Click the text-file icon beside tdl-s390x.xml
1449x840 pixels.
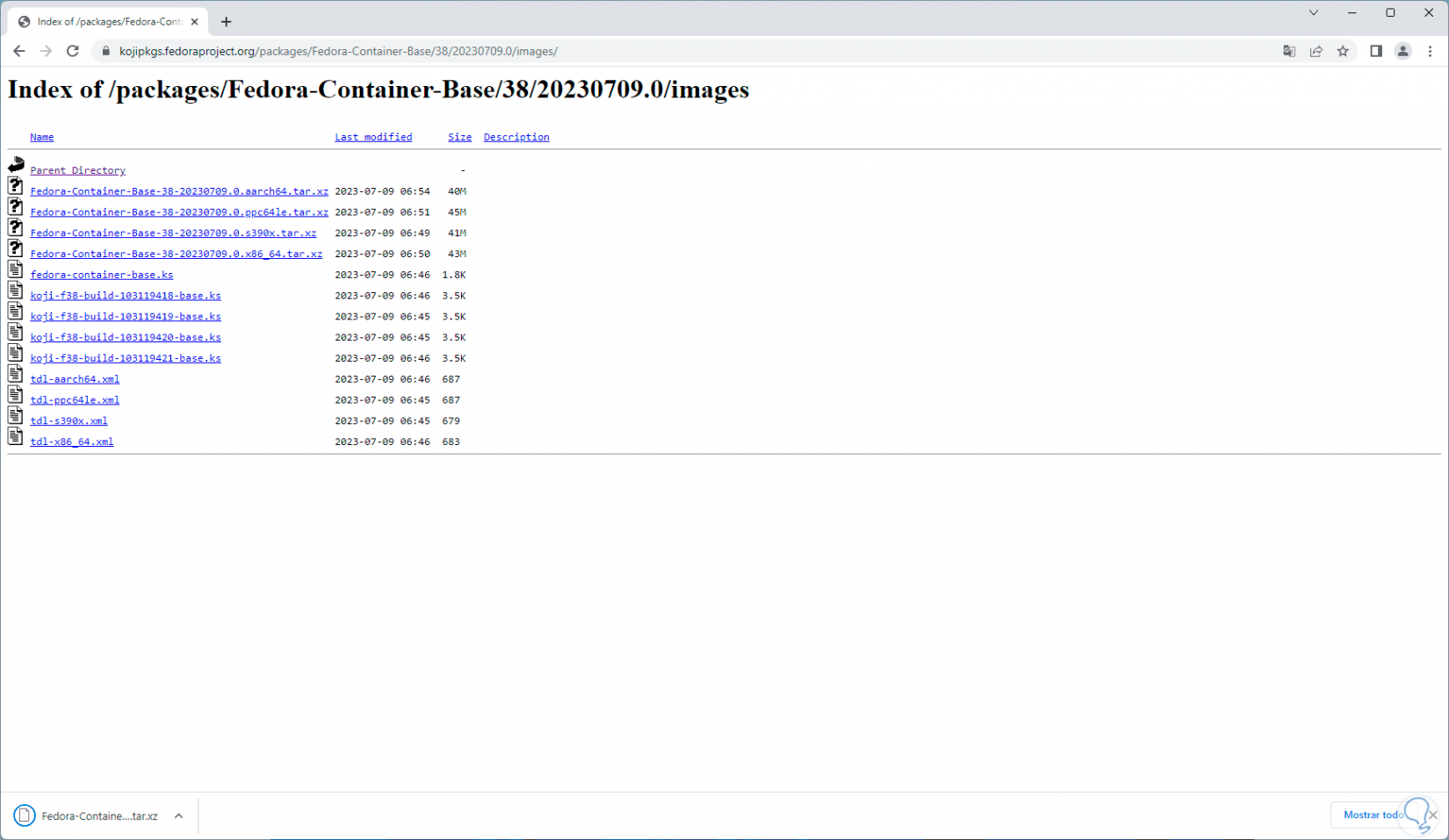(16, 415)
